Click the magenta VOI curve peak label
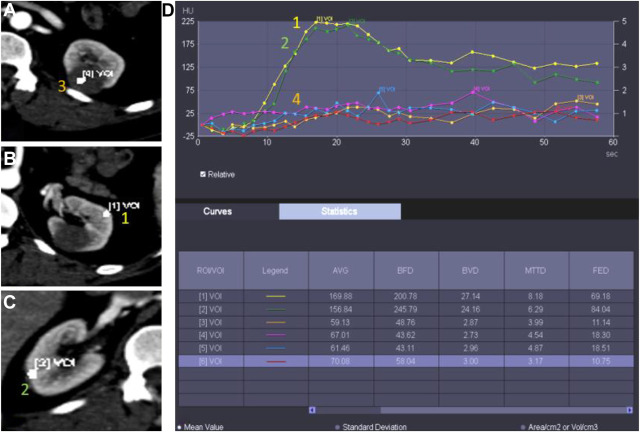Viewport: 640px width, 432px height. click(x=482, y=89)
